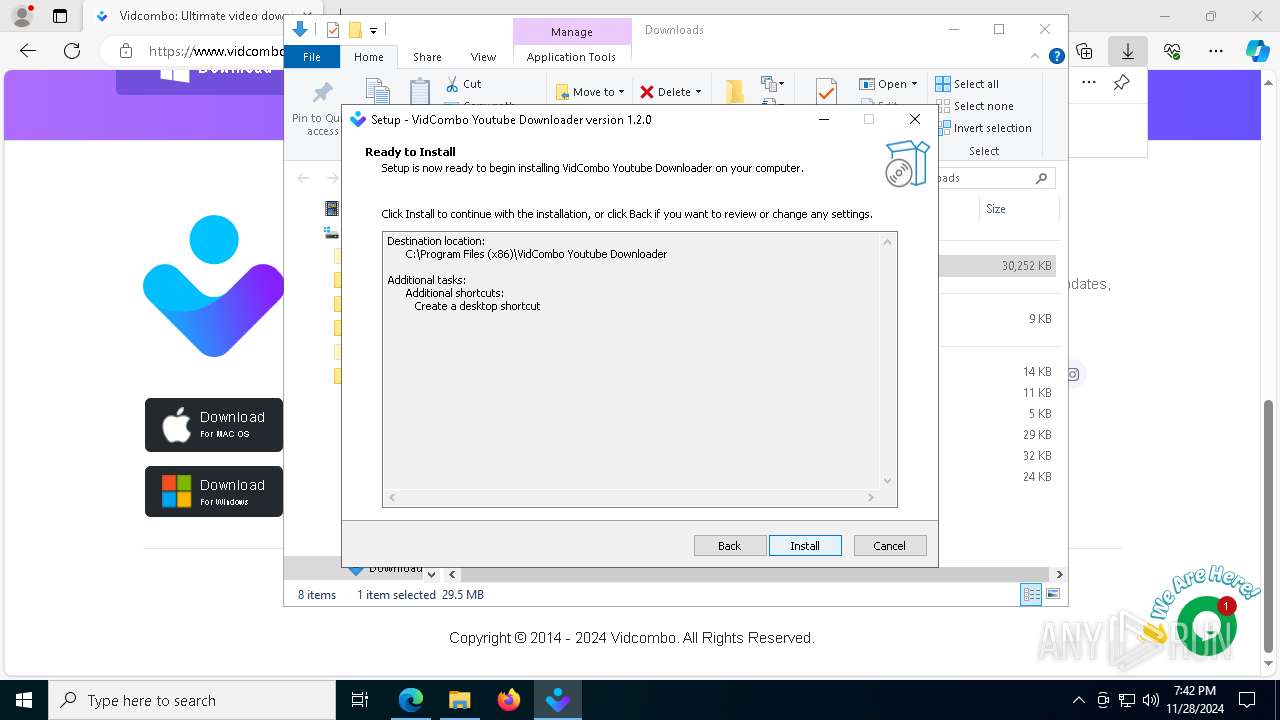Expand navigation pane Downloads chevron
The image size is (1280, 720).
tap(431, 575)
